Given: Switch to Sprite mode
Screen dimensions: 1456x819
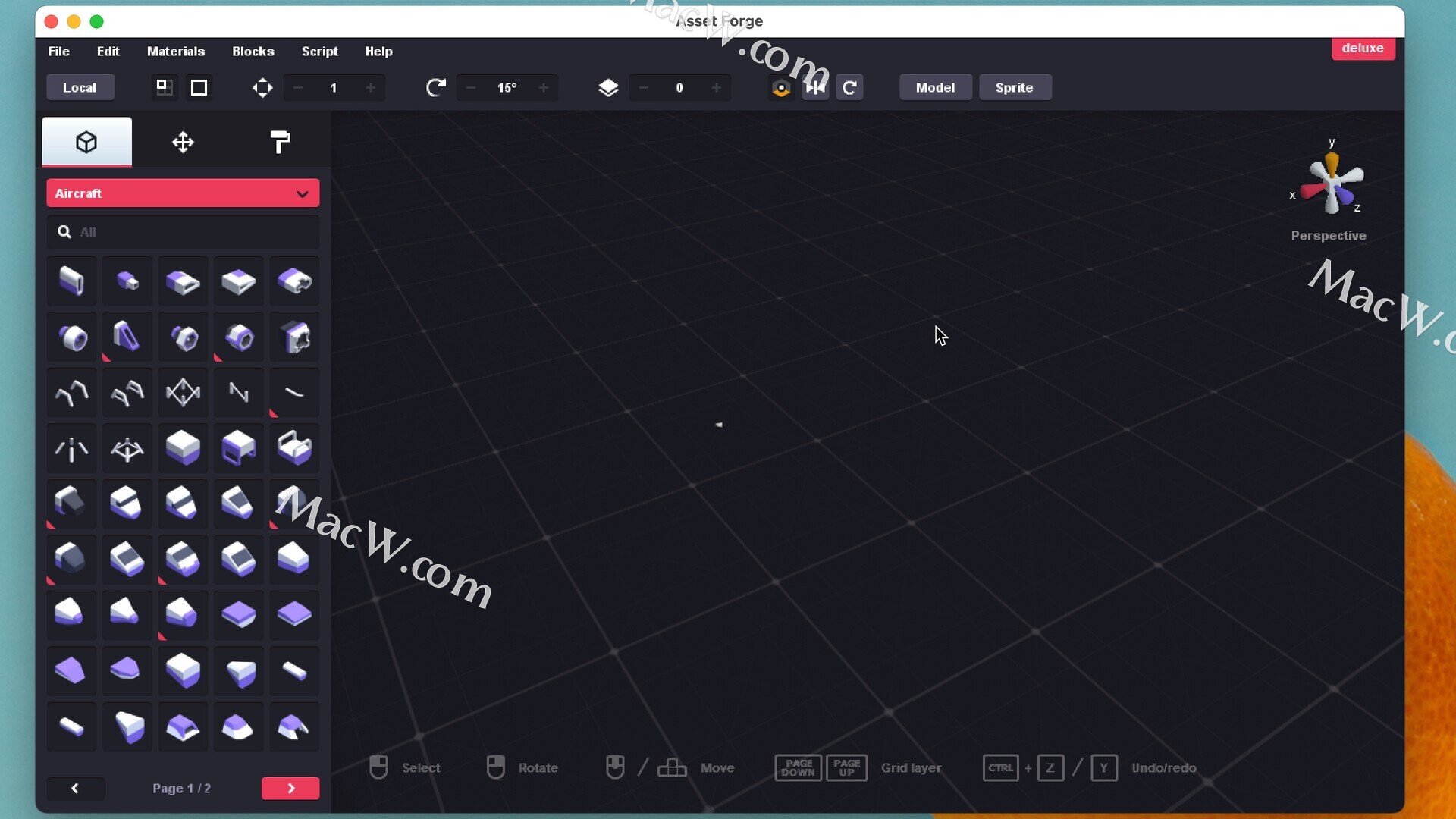Looking at the screenshot, I should pyautogui.click(x=1015, y=87).
